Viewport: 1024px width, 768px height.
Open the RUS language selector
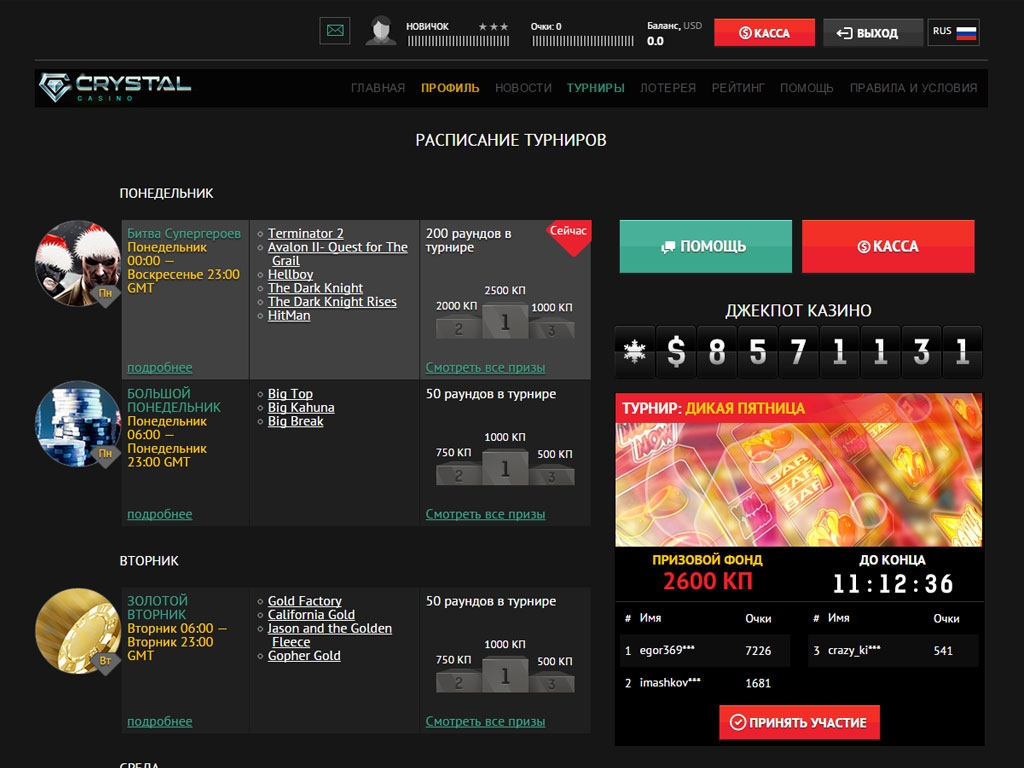(x=953, y=32)
